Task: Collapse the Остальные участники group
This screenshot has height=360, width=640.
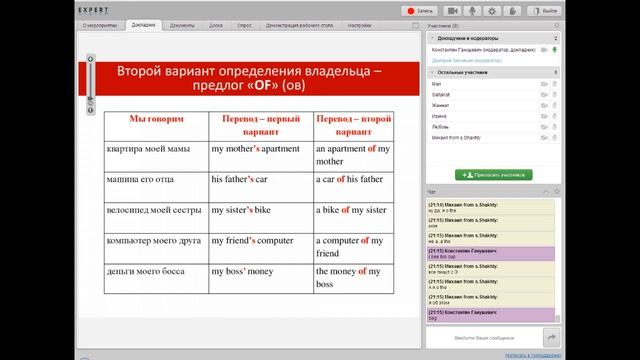Action: (432, 73)
